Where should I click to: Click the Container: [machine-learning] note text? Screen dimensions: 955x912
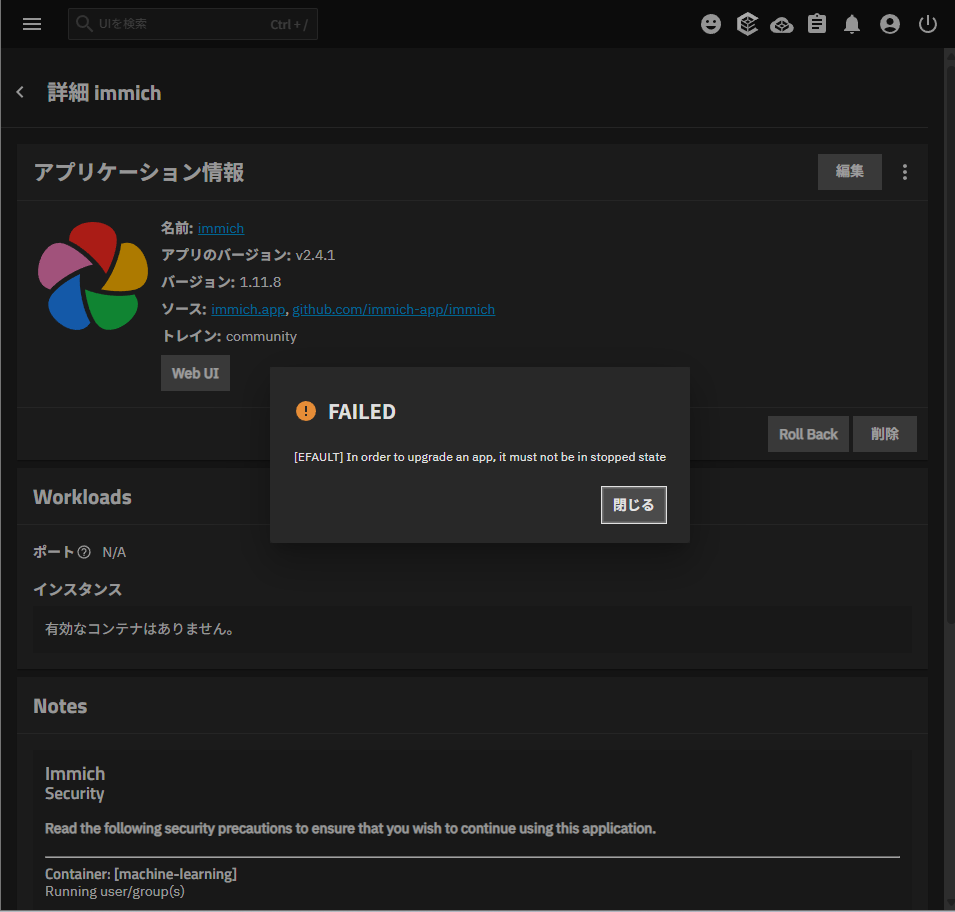[x=141, y=874]
